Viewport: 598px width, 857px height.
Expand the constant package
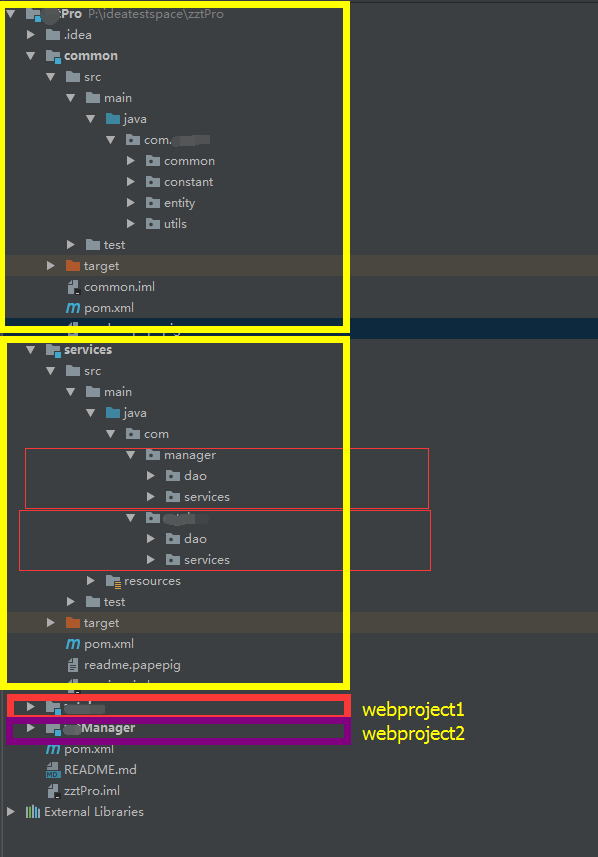[x=131, y=182]
